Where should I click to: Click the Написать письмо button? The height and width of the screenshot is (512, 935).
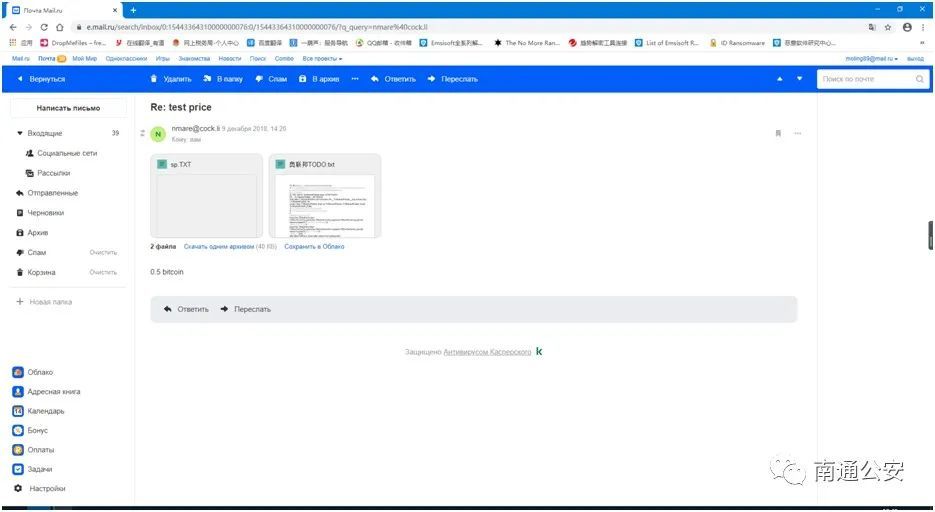pos(68,108)
